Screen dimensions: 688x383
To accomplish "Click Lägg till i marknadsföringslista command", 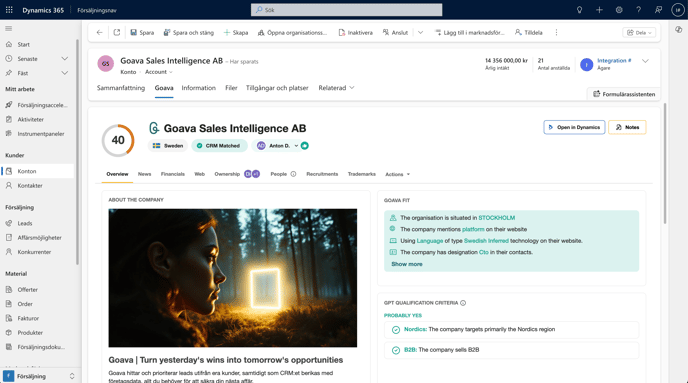I will (469, 32).
